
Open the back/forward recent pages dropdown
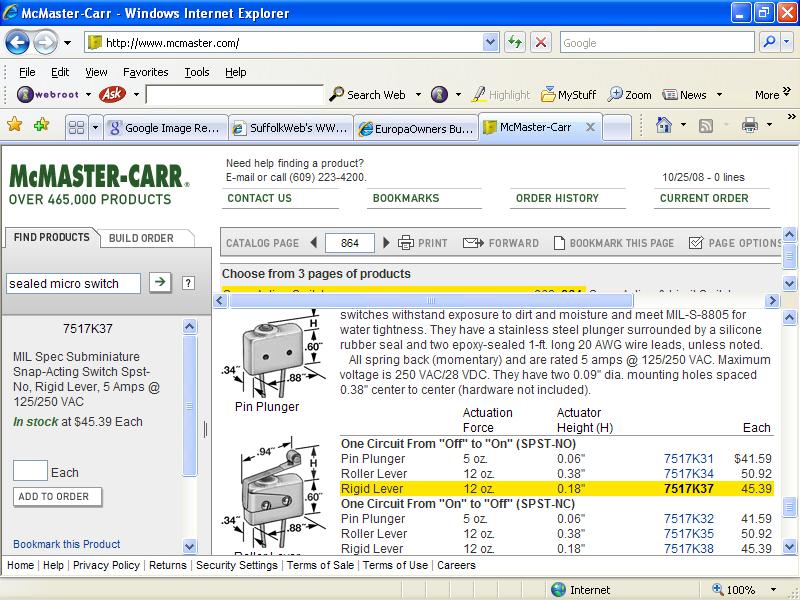pos(67,43)
